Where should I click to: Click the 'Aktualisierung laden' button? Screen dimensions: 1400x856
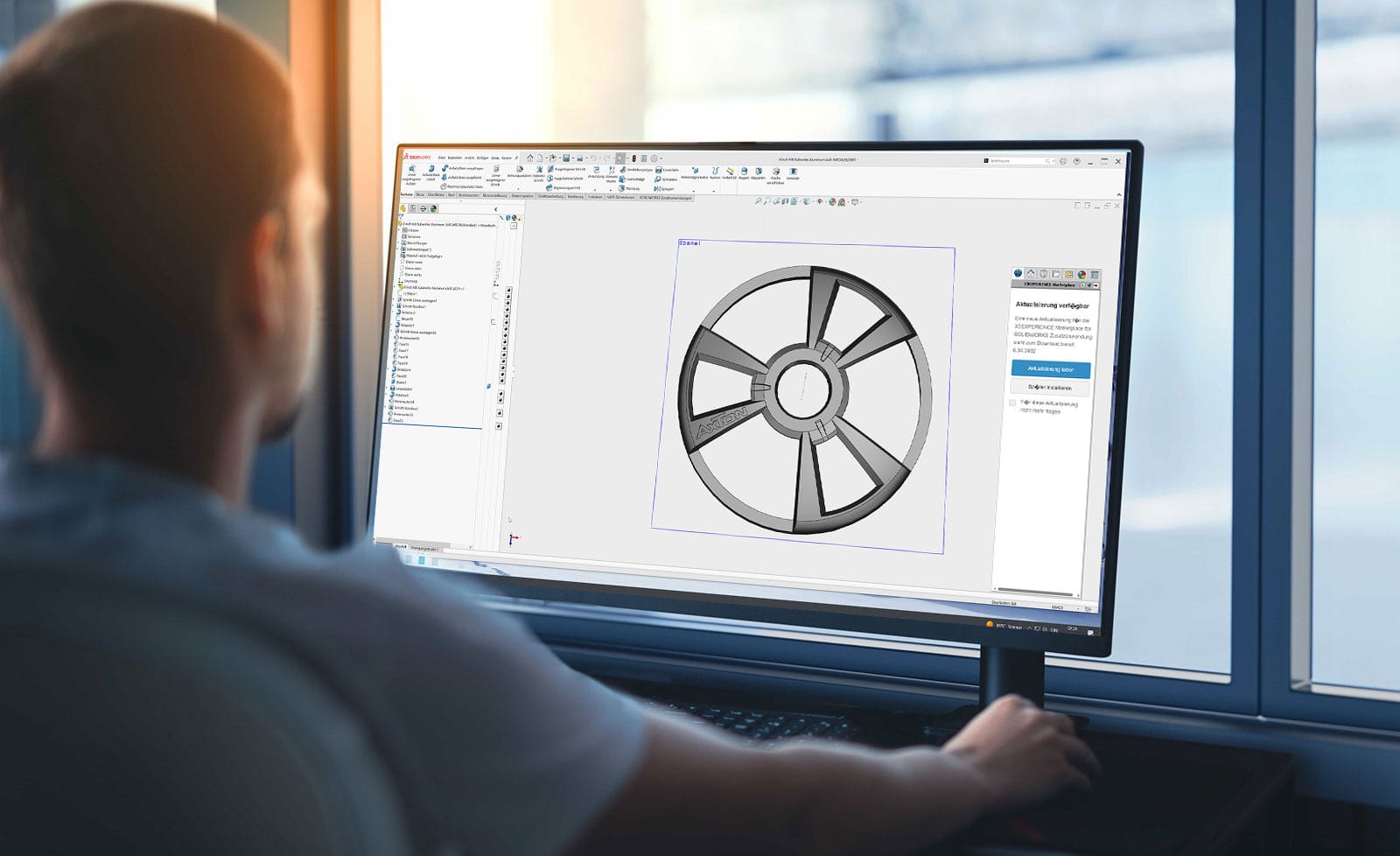(x=1050, y=369)
